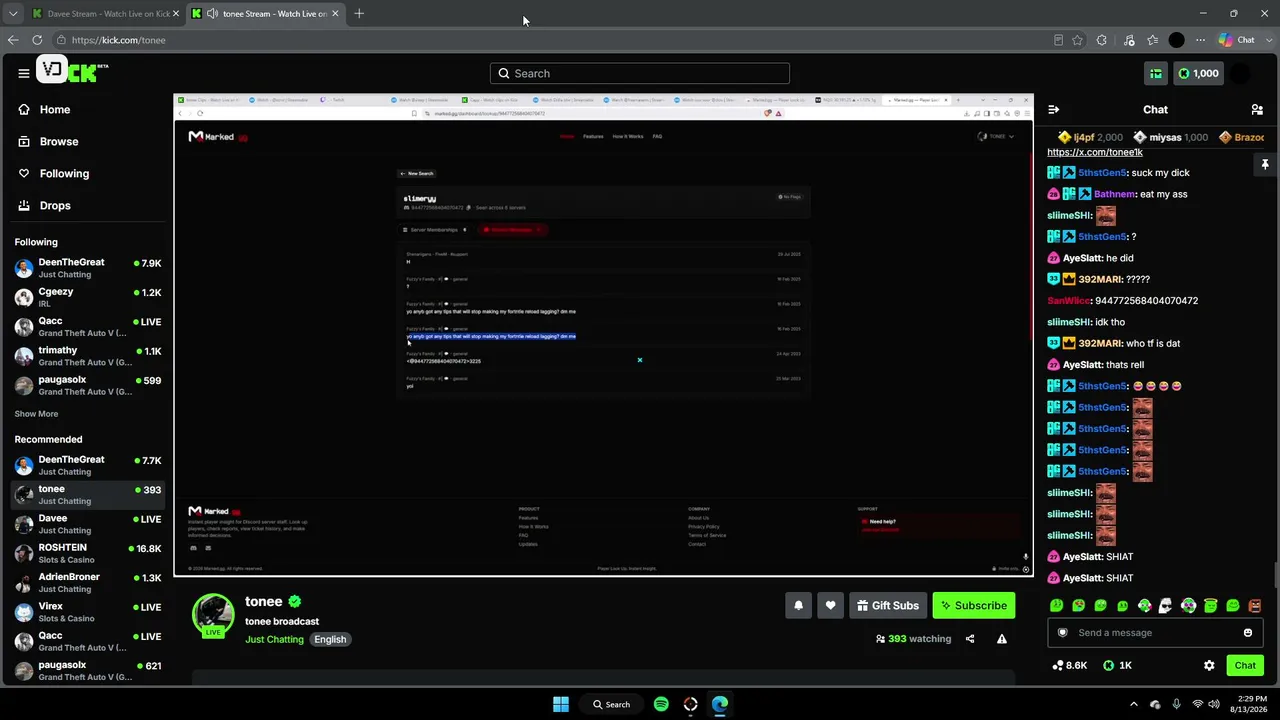Open DeenTheGreat in the Following list
The image size is (1280, 720).
pyautogui.click(x=88, y=268)
